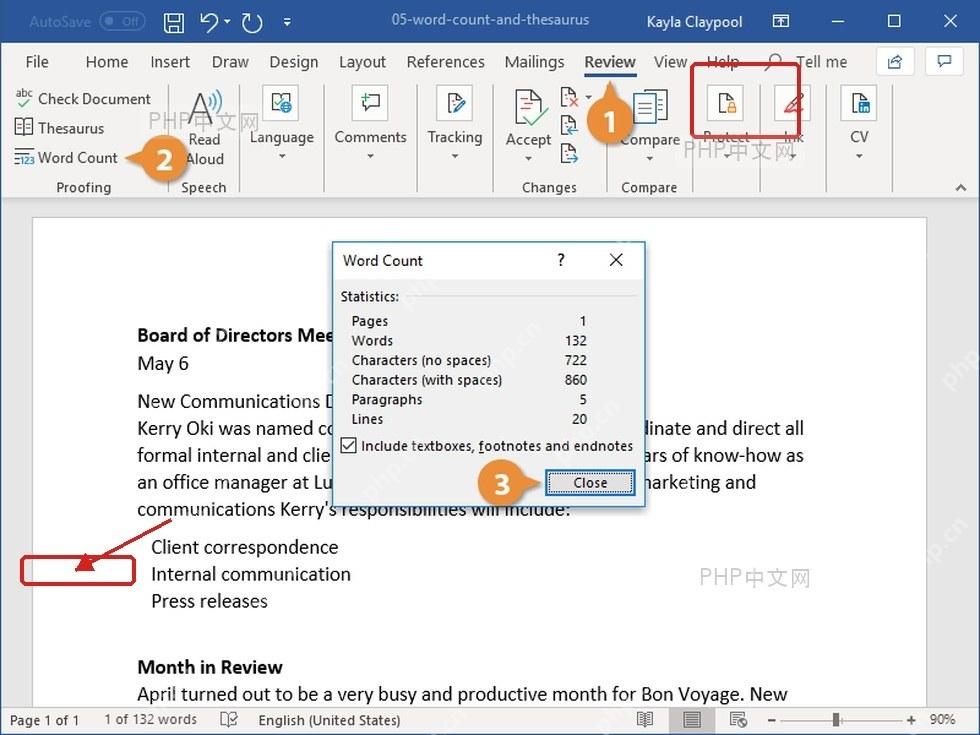The image size is (980, 735).
Task: Click the Share icon button
Action: [x=895, y=61]
